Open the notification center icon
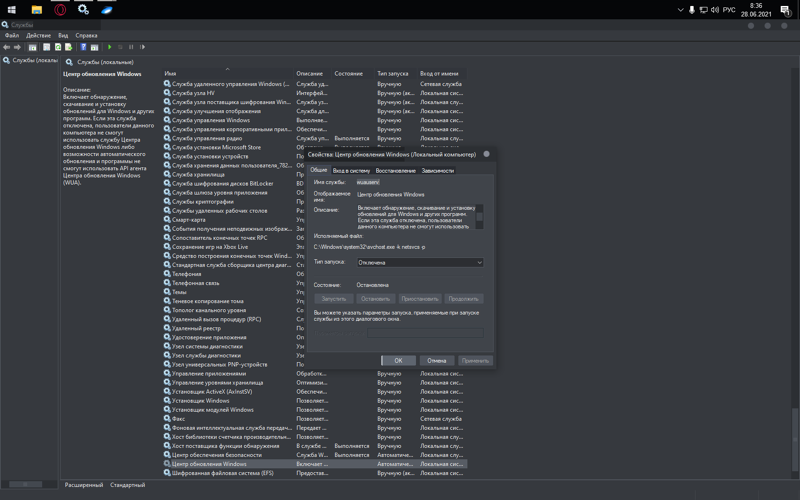800x500 pixels. pyautogui.click(x=786, y=10)
